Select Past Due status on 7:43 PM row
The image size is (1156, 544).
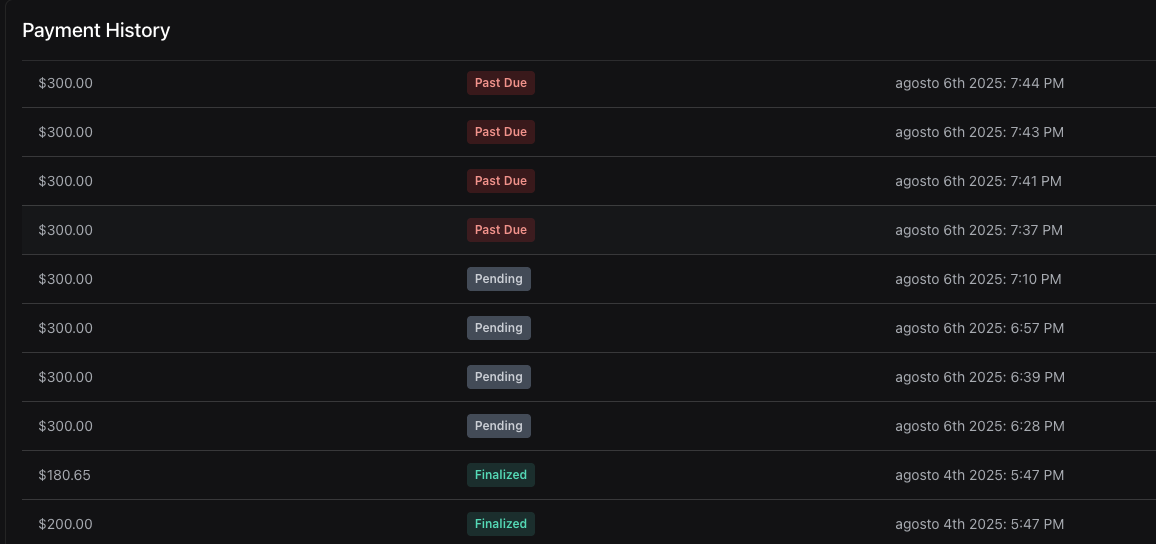(x=500, y=132)
